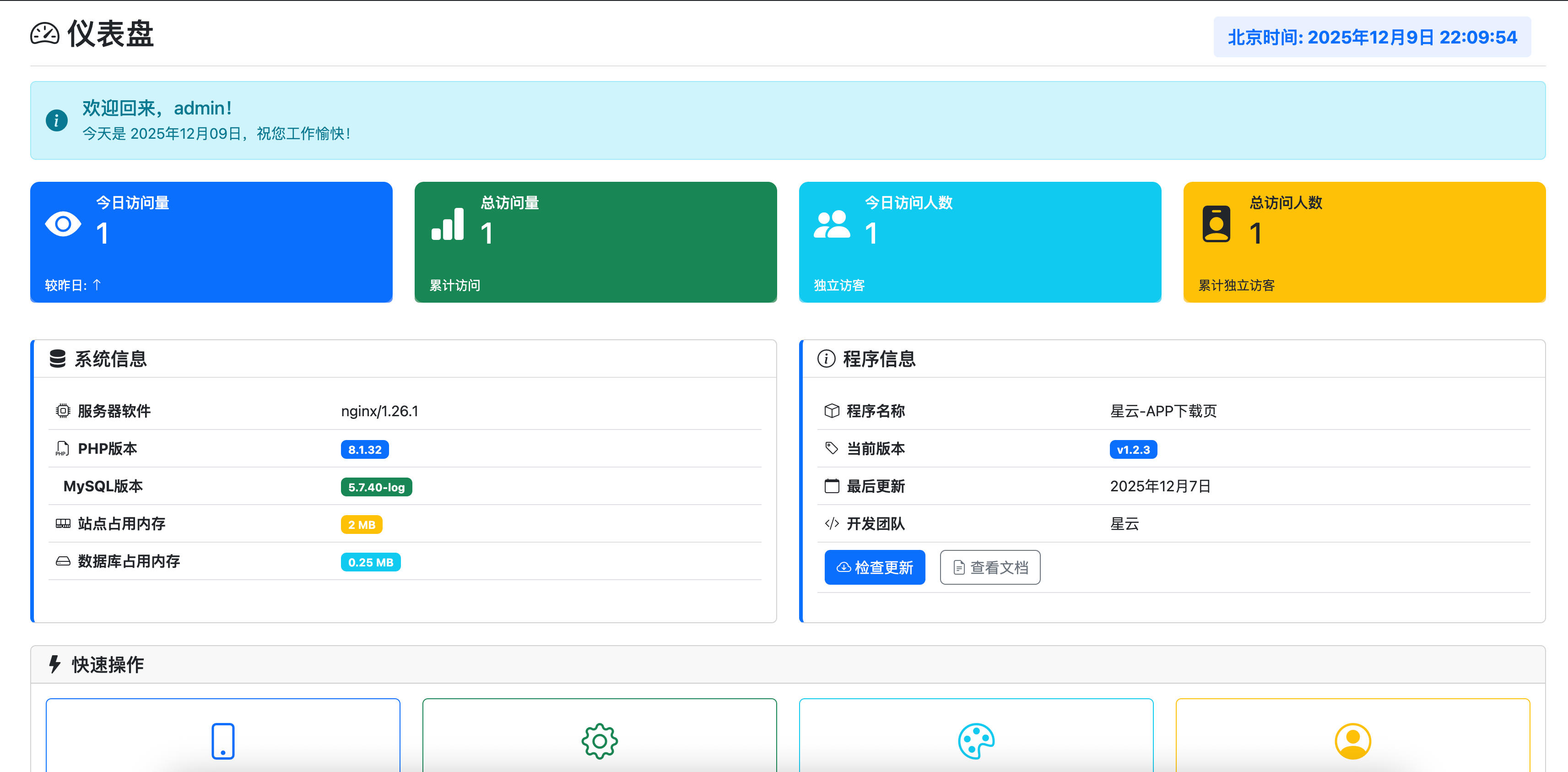Click the 2 MB site memory badge
This screenshot has width=1568, height=772.
pos(362,525)
